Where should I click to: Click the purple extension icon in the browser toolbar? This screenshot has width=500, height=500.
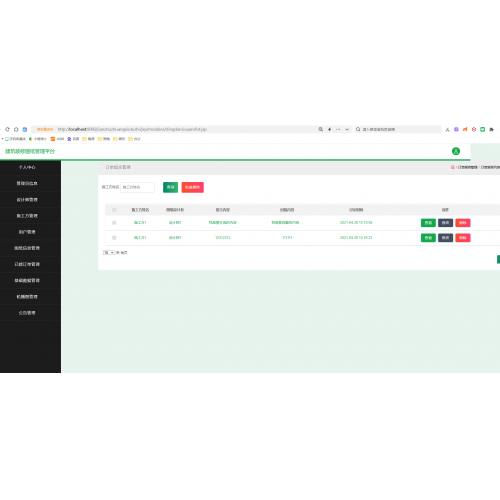tap(456, 129)
